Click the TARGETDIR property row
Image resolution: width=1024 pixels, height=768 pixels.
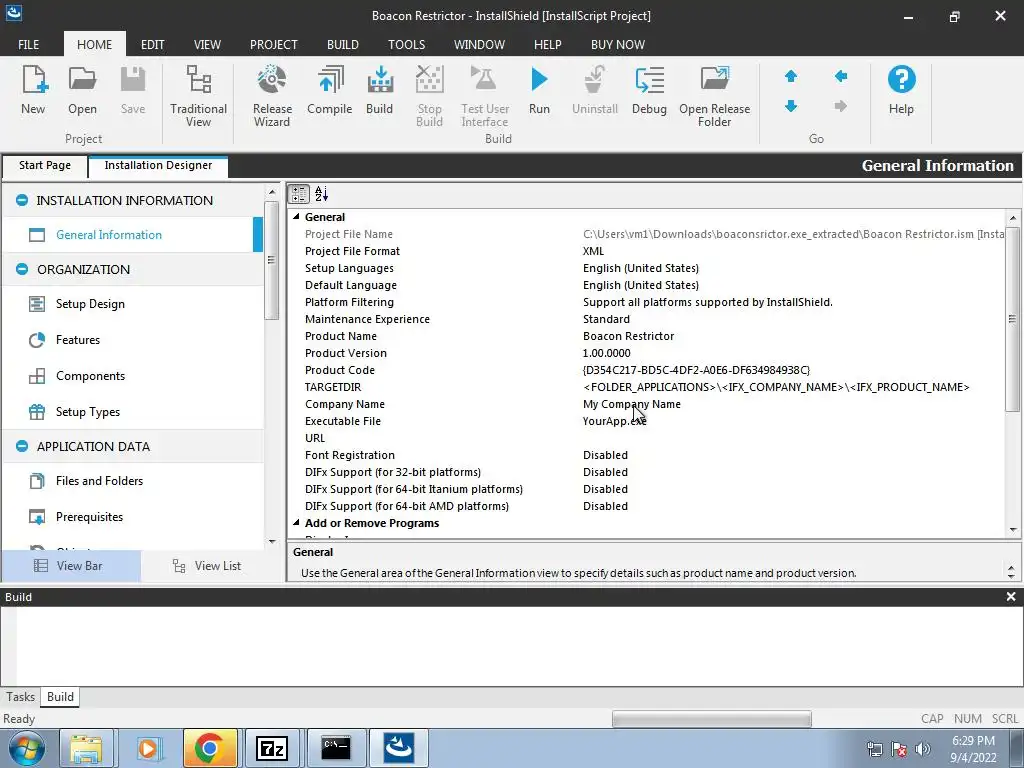click(x=647, y=387)
